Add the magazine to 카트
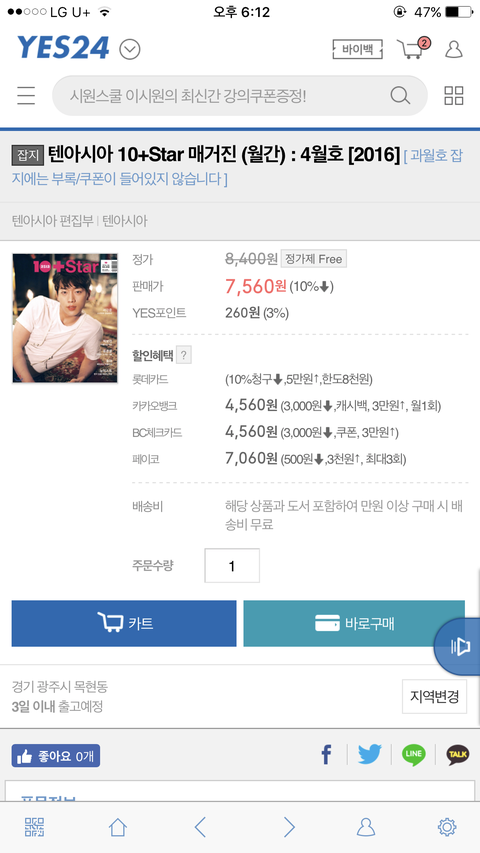 point(124,623)
